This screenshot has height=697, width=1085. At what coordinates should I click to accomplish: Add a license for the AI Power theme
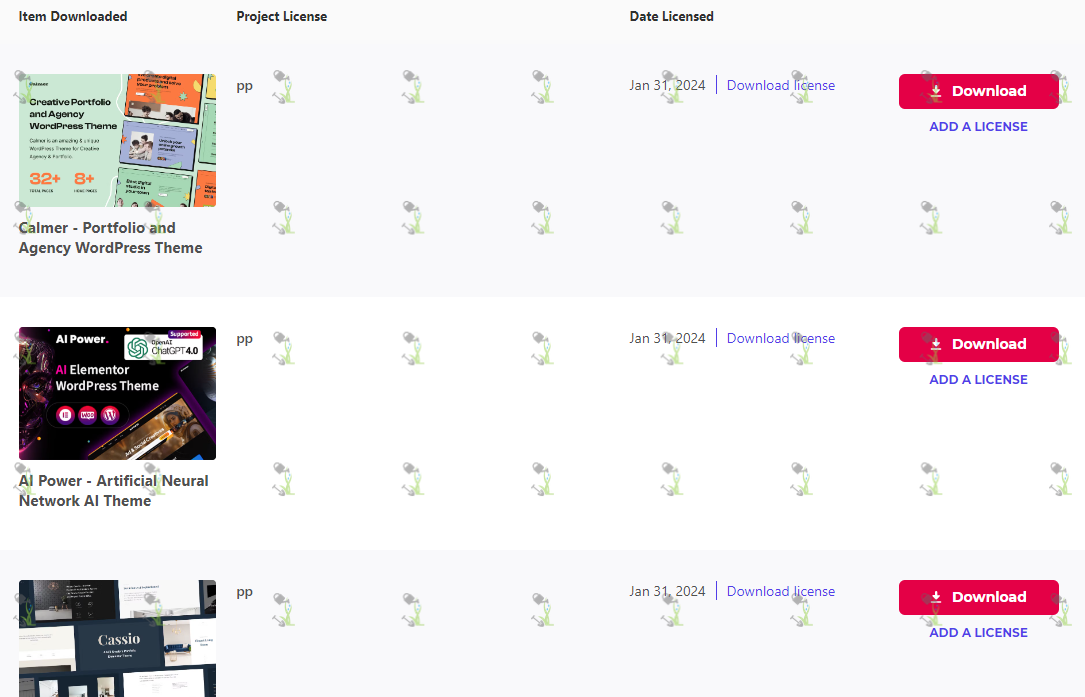(978, 380)
